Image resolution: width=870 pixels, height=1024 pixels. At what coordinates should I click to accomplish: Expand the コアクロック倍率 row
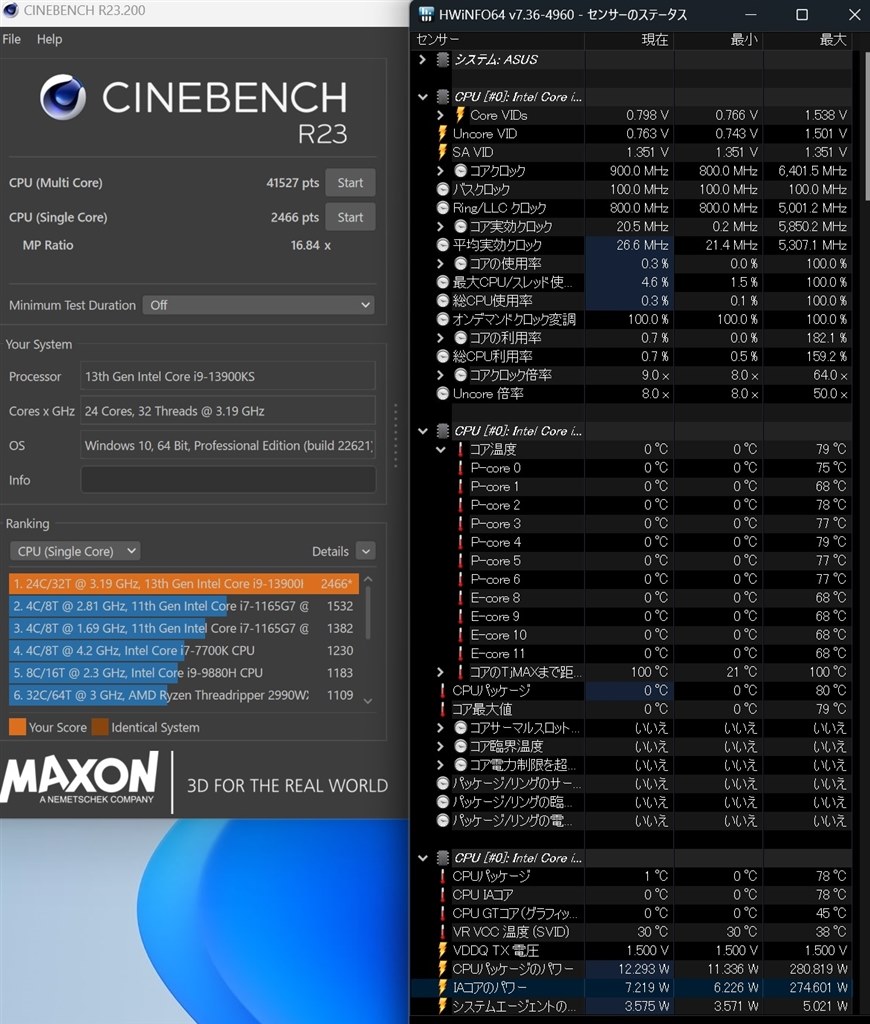click(x=440, y=375)
